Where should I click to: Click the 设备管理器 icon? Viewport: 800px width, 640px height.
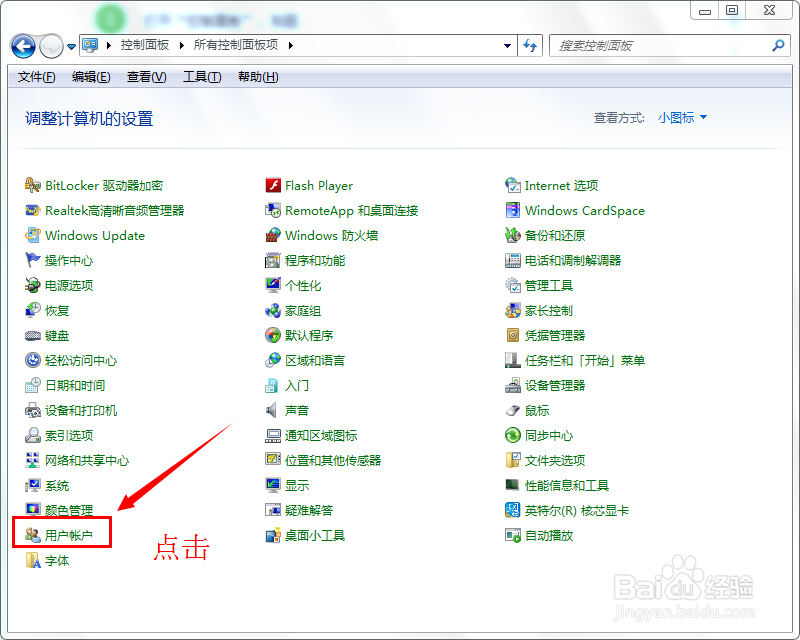pos(513,385)
